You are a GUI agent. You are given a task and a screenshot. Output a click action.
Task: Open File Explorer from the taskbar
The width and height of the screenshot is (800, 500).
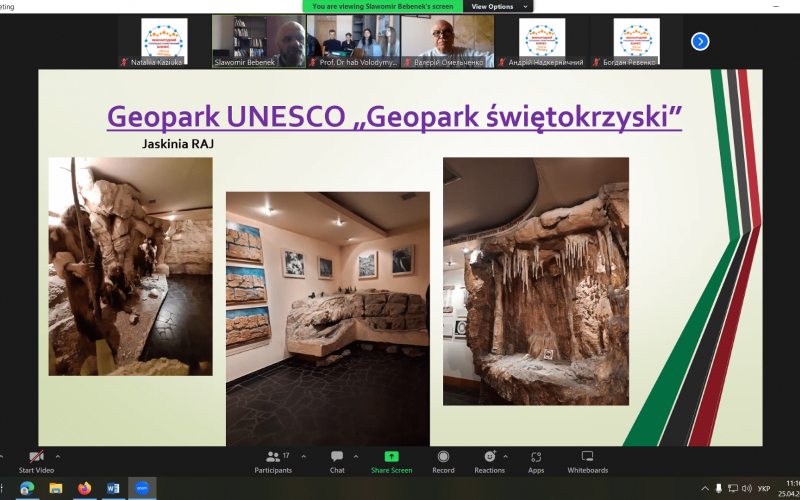(x=56, y=488)
